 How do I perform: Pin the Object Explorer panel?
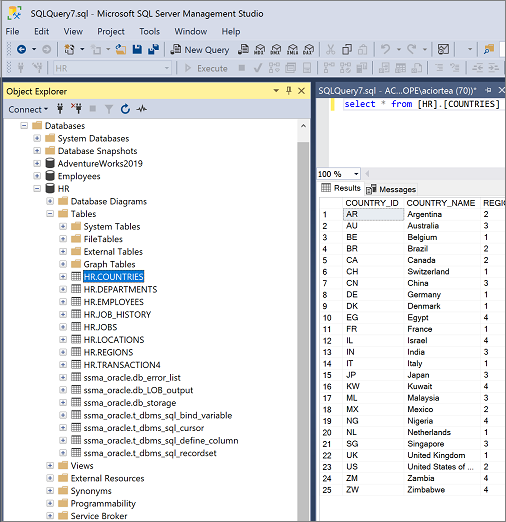[x=289, y=91]
